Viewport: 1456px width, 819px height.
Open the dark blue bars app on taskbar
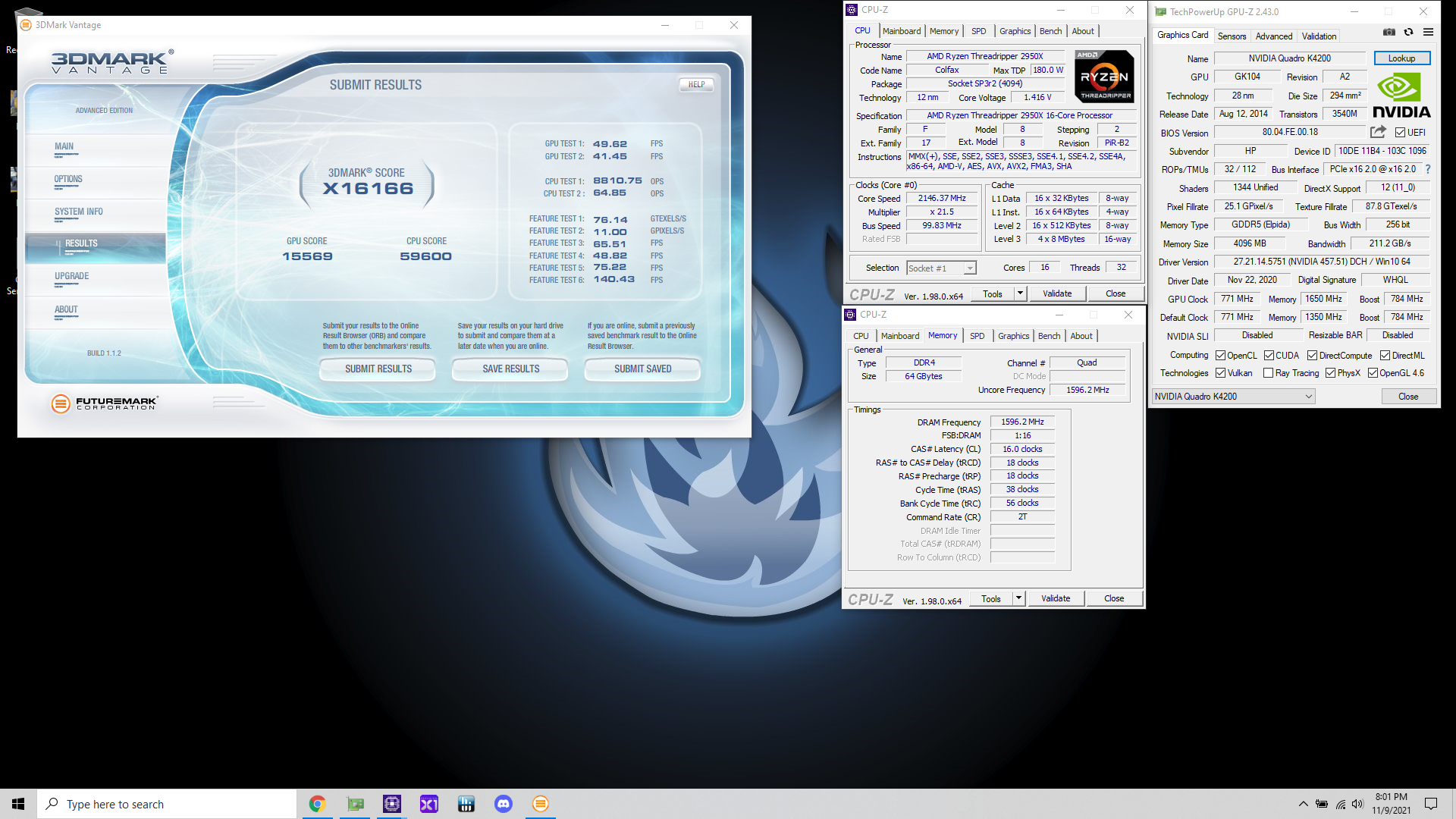(466, 804)
